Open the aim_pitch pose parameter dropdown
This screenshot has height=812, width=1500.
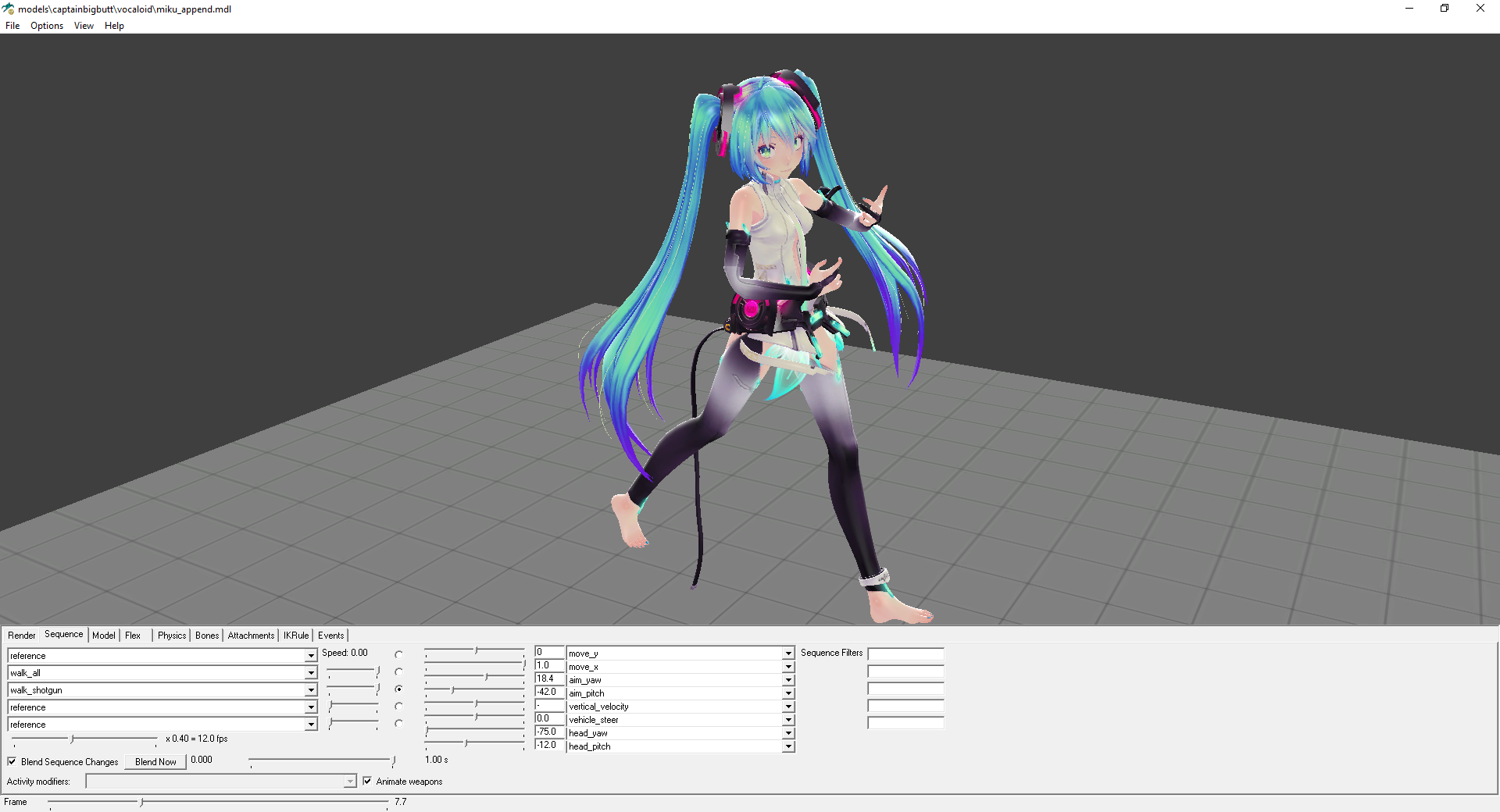(788, 693)
